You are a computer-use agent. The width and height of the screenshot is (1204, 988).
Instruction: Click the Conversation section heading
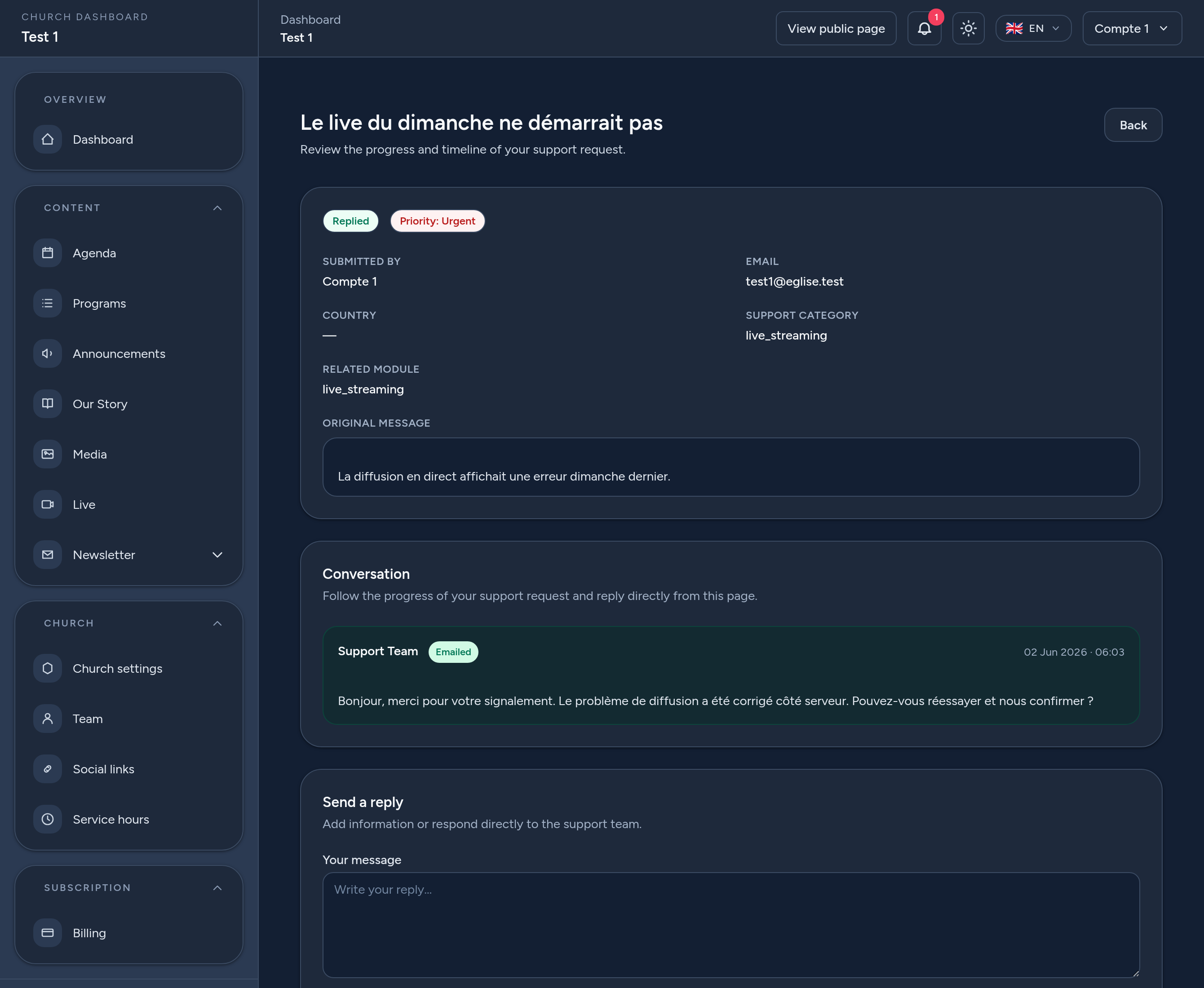pyautogui.click(x=366, y=574)
